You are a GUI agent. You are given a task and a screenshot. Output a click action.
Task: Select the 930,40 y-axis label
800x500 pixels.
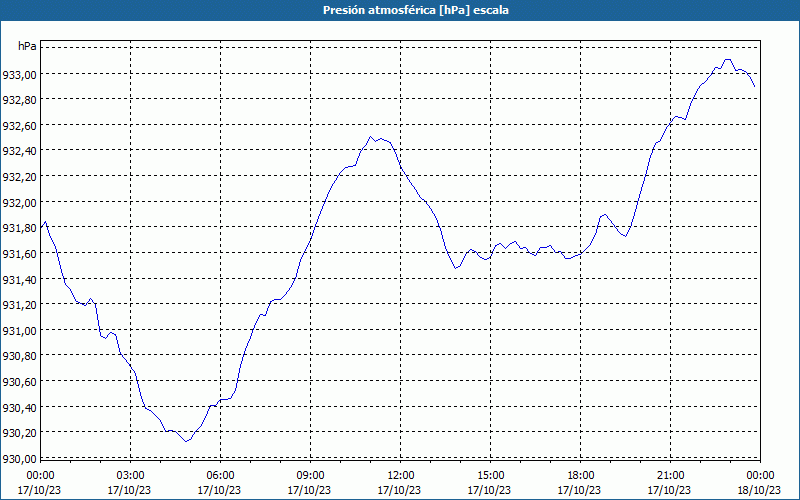[19, 408]
